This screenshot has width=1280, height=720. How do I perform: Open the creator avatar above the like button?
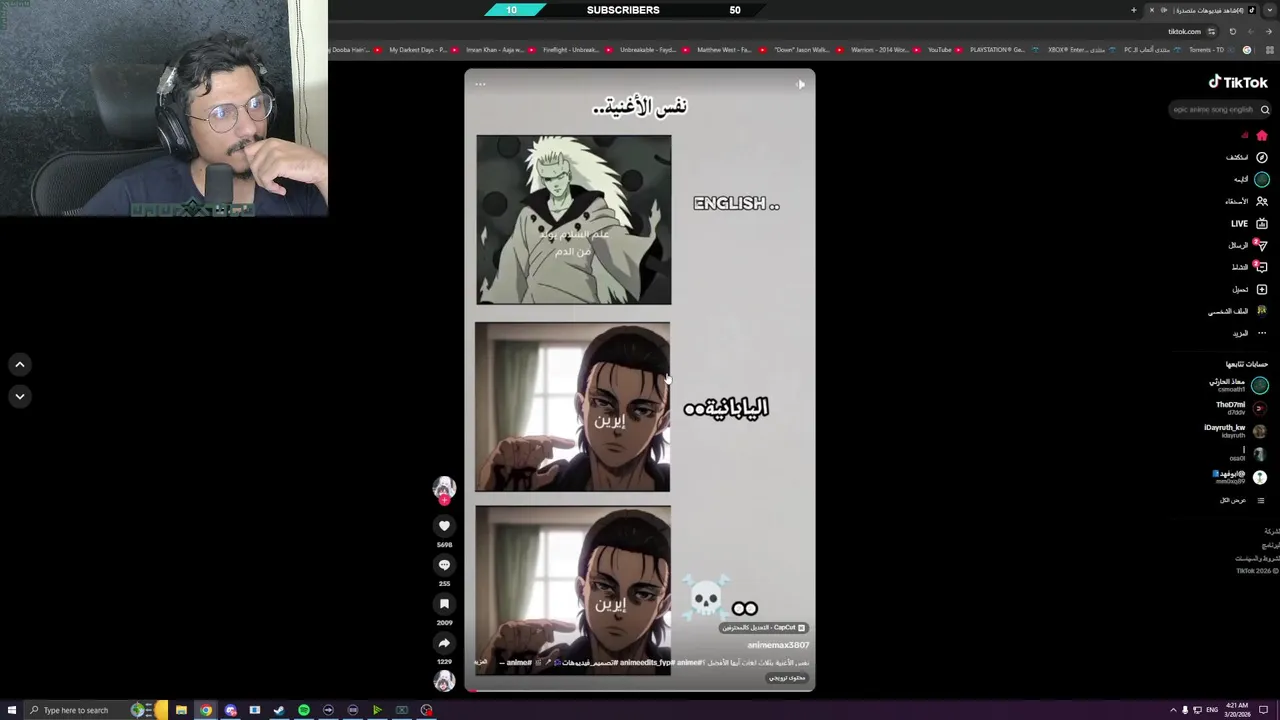445,487
